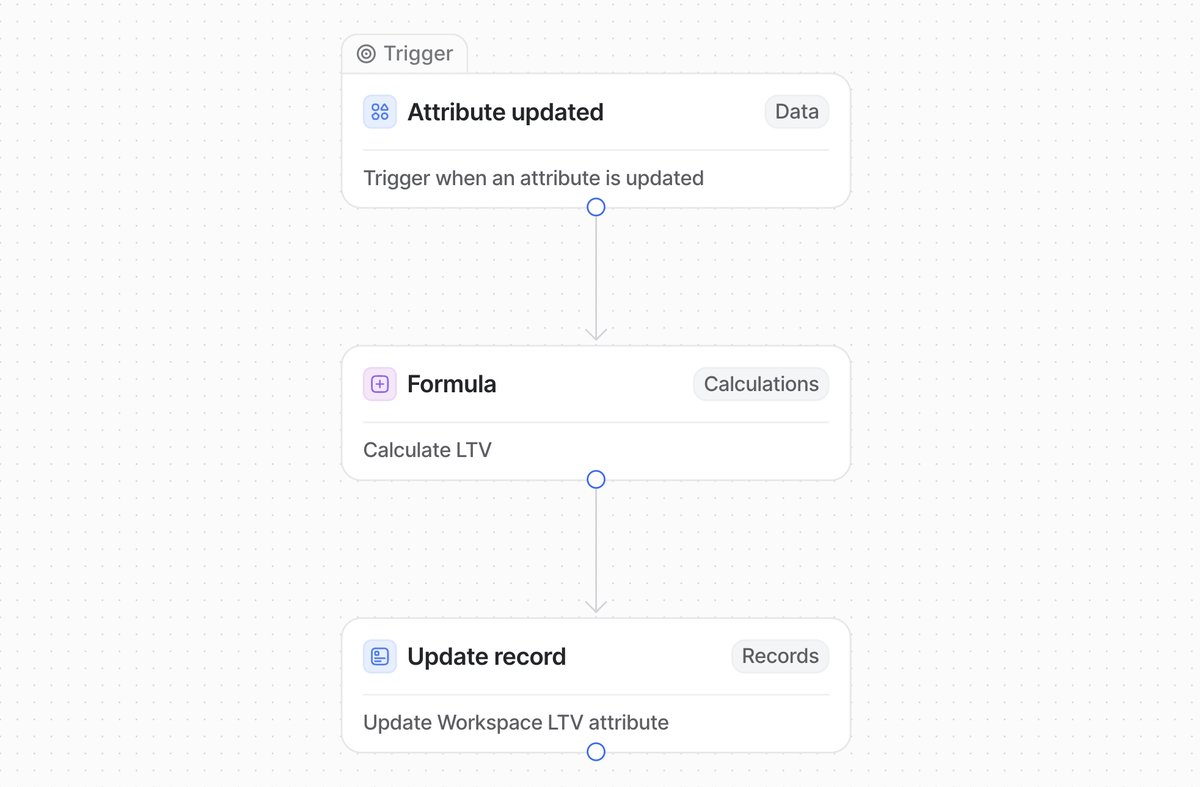Click the Update record node icon
Image resolution: width=1200 pixels, height=787 pixels.
[380, 657]
